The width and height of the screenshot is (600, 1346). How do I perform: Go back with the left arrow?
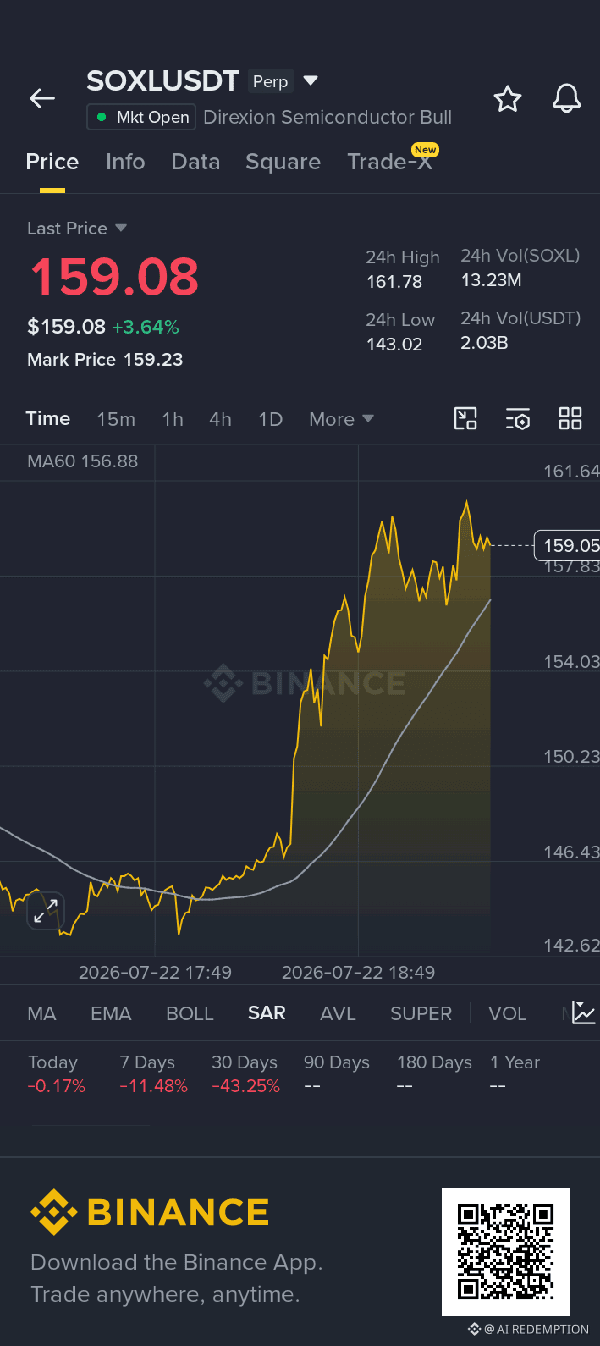[42, 98]
